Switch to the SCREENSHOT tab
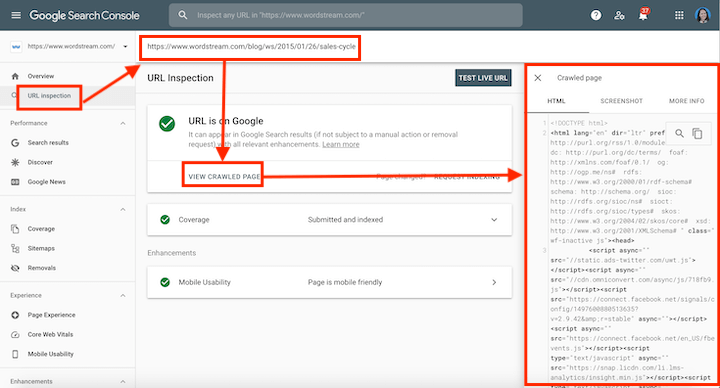Image resolution: width=720 pixels, height=388 pixels. [621, 101]
